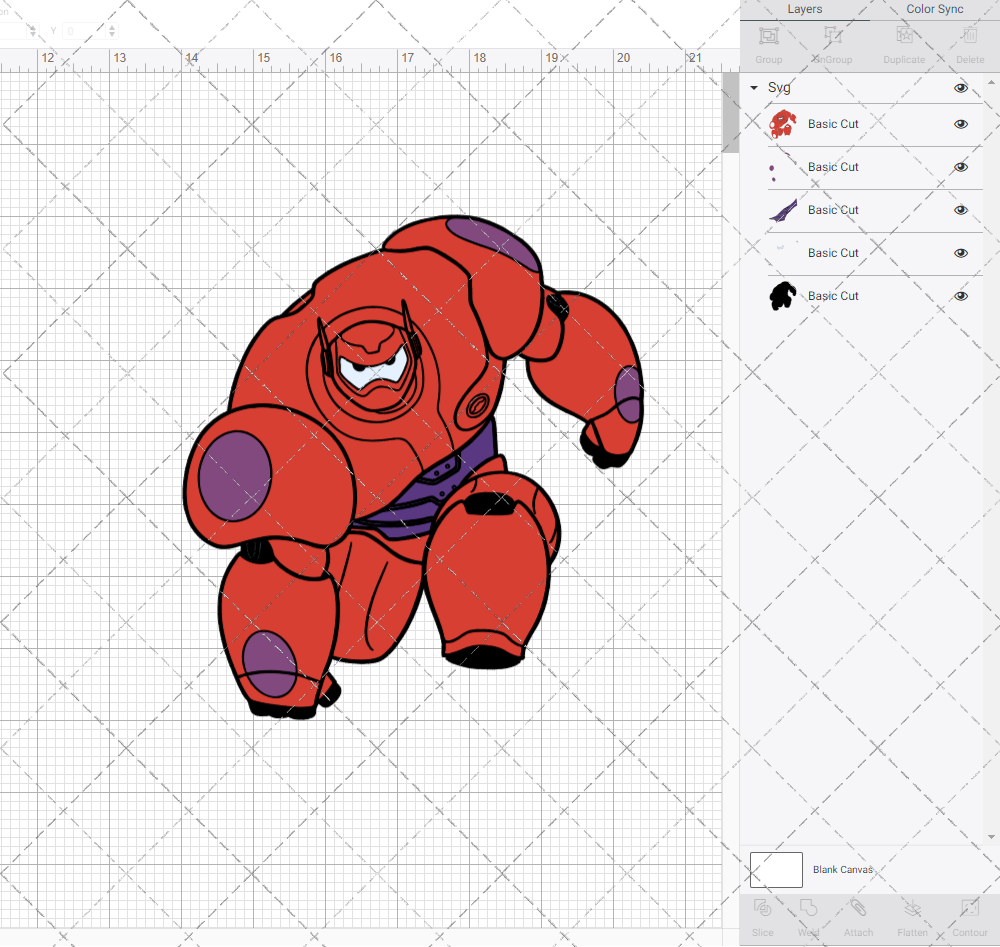Click the UnGroup icon
This screenshot has width=1000, height=947.
click(x=832, y=36)
